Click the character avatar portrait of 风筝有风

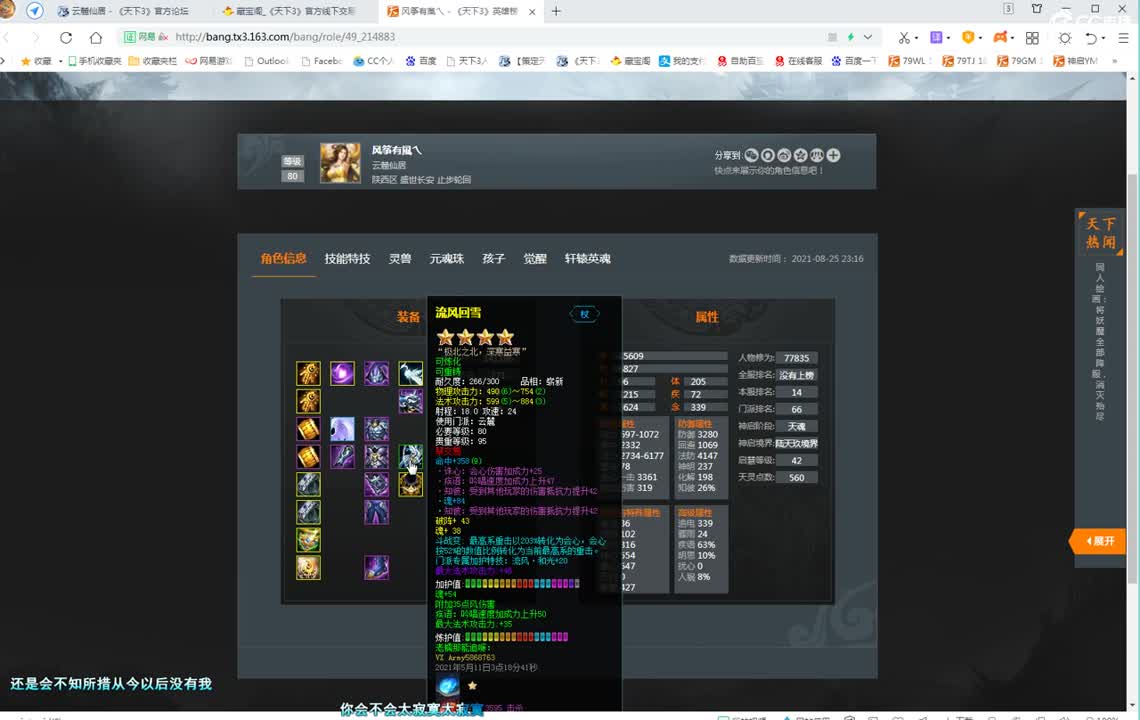point(340,163)
